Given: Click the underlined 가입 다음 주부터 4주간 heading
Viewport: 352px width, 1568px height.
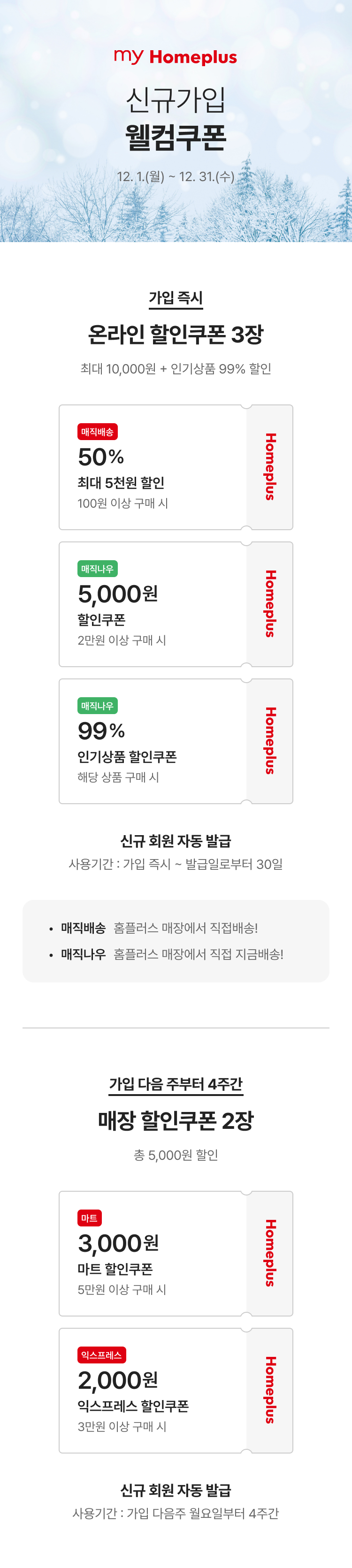Looking at the screenshot, I should pos(176,1084).
